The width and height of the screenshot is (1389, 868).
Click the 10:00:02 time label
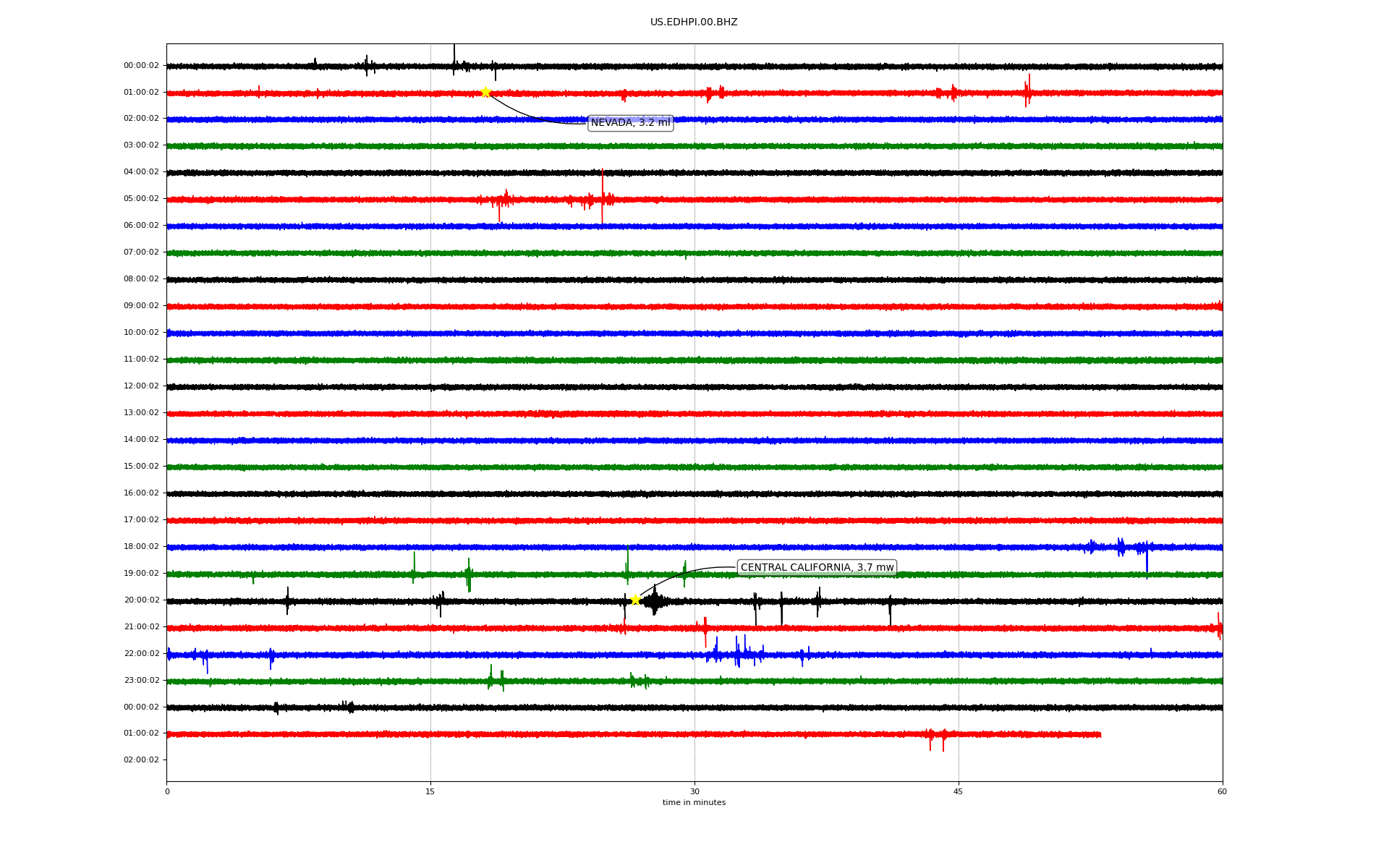click(141, 333)
